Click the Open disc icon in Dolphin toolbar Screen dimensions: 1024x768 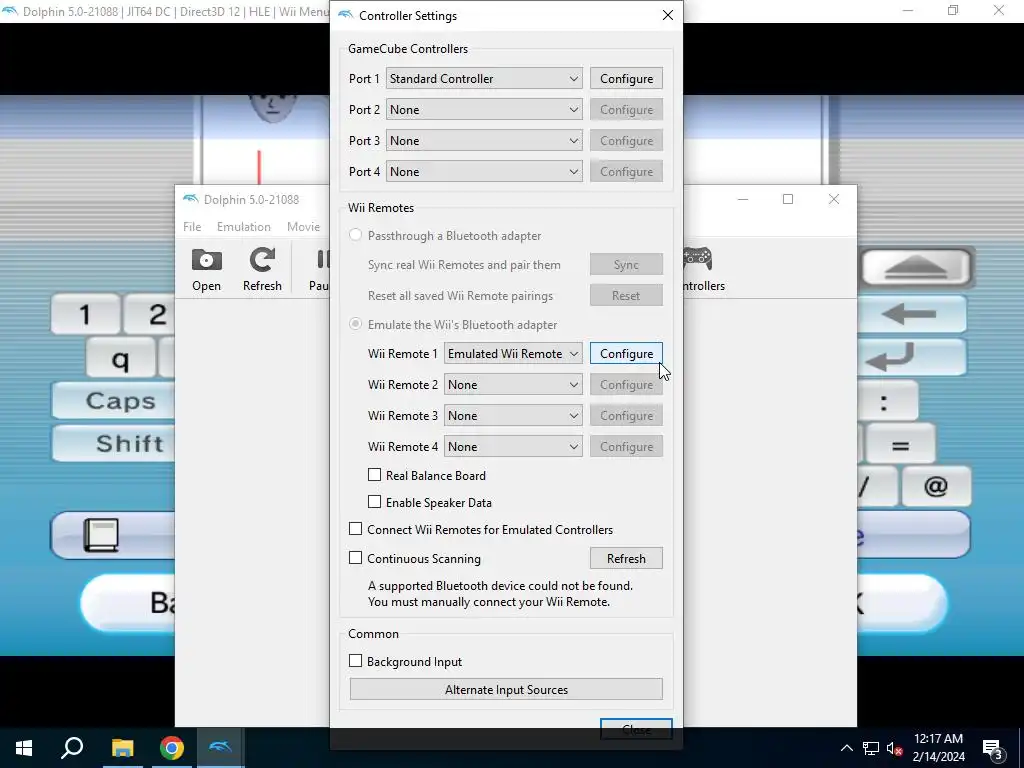[206, 261]
